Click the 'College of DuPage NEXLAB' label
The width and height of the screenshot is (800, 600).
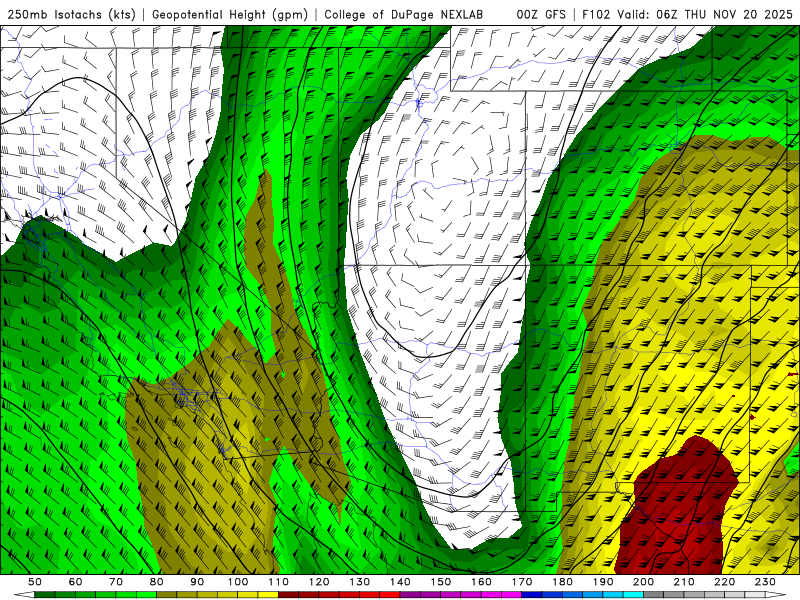click(404, 14)
